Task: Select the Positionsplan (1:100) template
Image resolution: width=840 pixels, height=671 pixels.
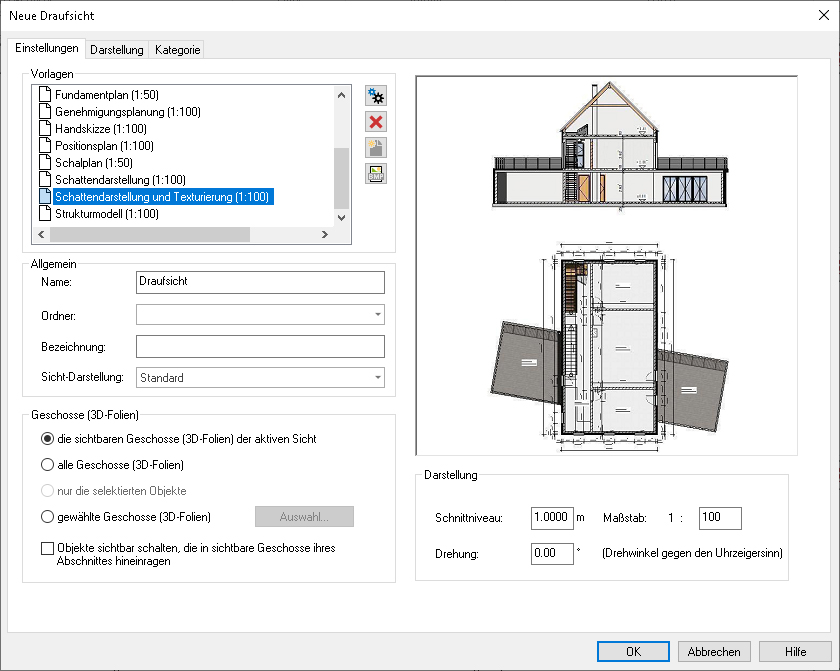Action: (x=104, y=146)
